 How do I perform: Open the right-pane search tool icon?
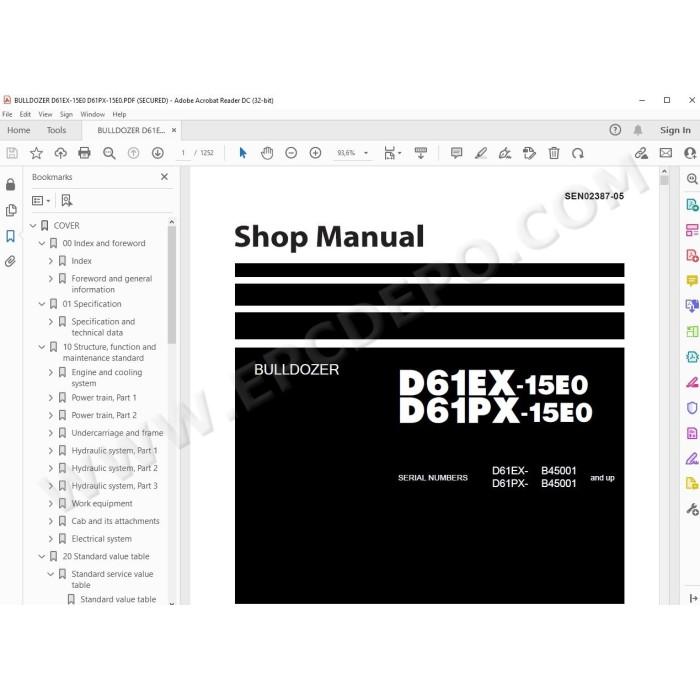point(692,179)
